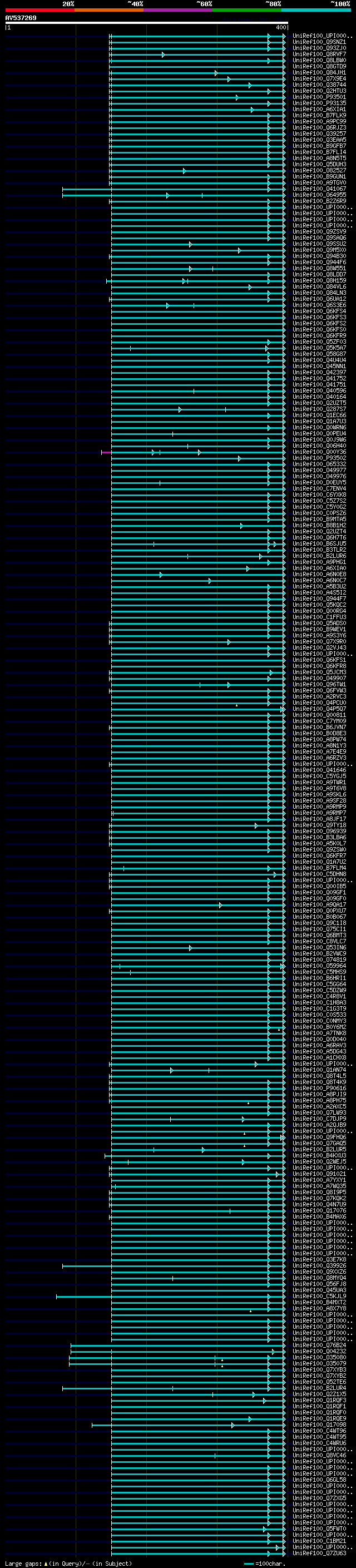Screen dimensions: 356x1568
Task: Select UniRef100_Q8W551 label
Action: point(319,269)
